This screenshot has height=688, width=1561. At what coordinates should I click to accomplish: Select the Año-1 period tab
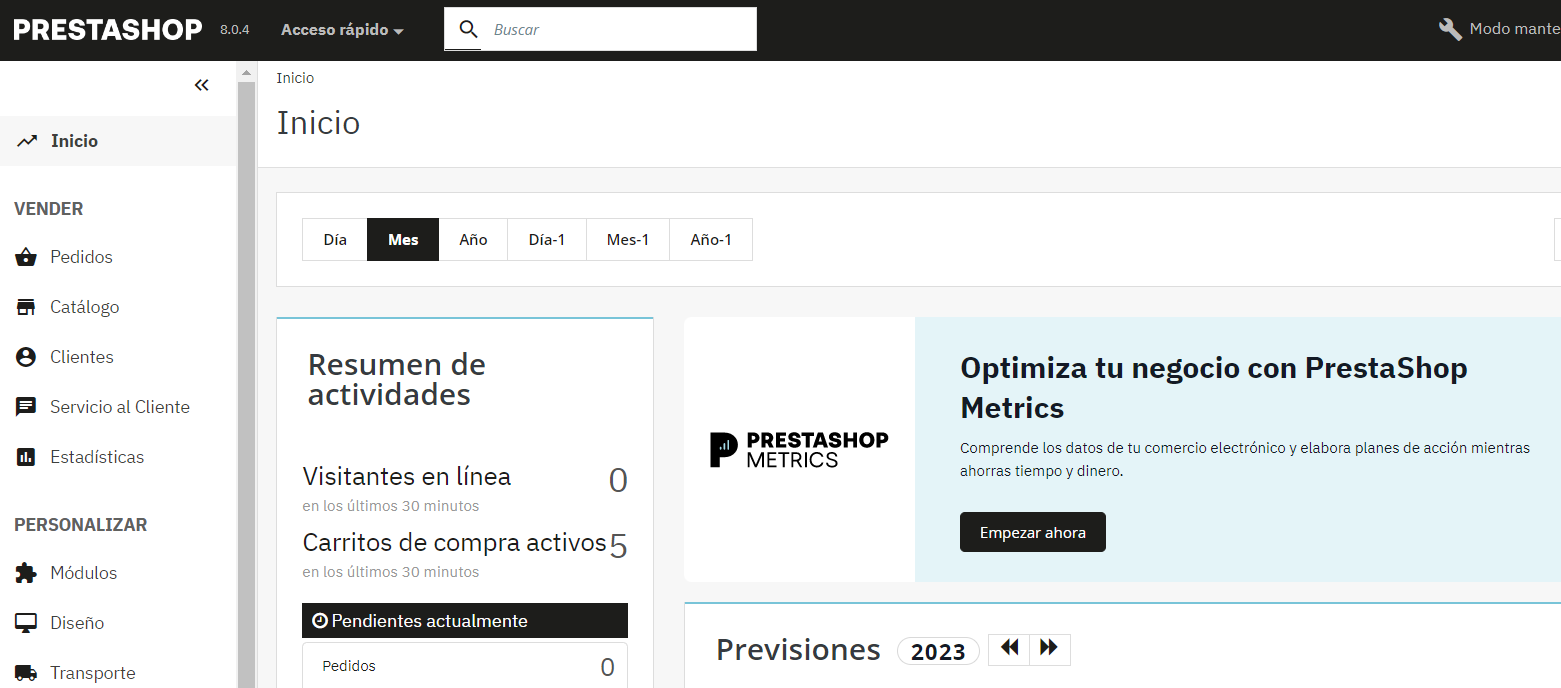711,240
